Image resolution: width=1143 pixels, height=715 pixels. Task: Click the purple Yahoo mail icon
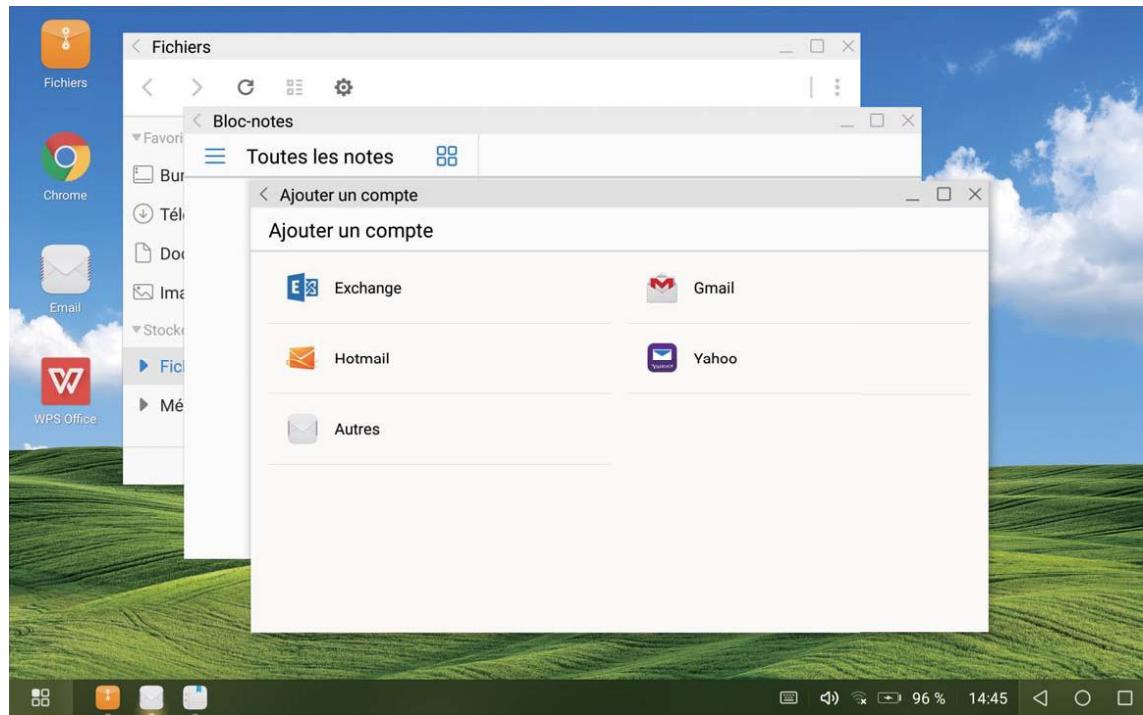(x=662, y=358)
